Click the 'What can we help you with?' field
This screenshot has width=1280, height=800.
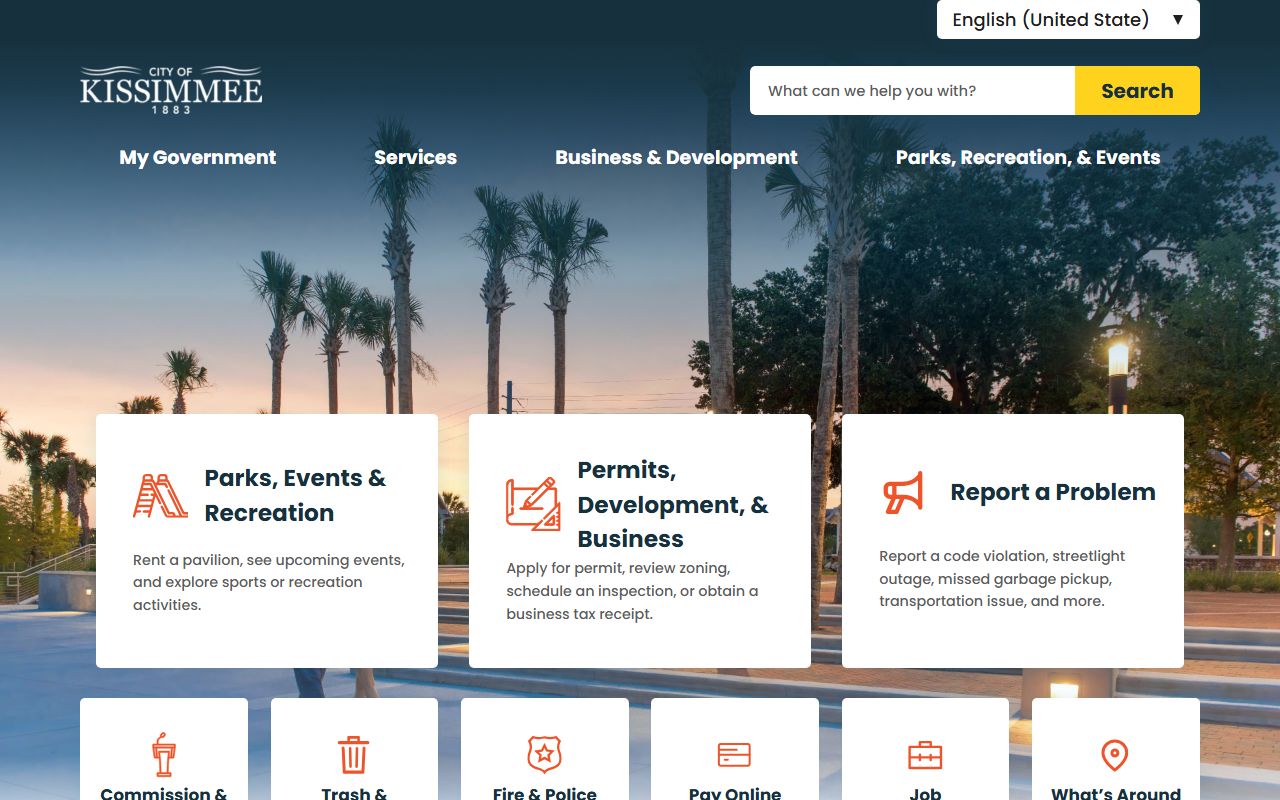coord(912,91)
